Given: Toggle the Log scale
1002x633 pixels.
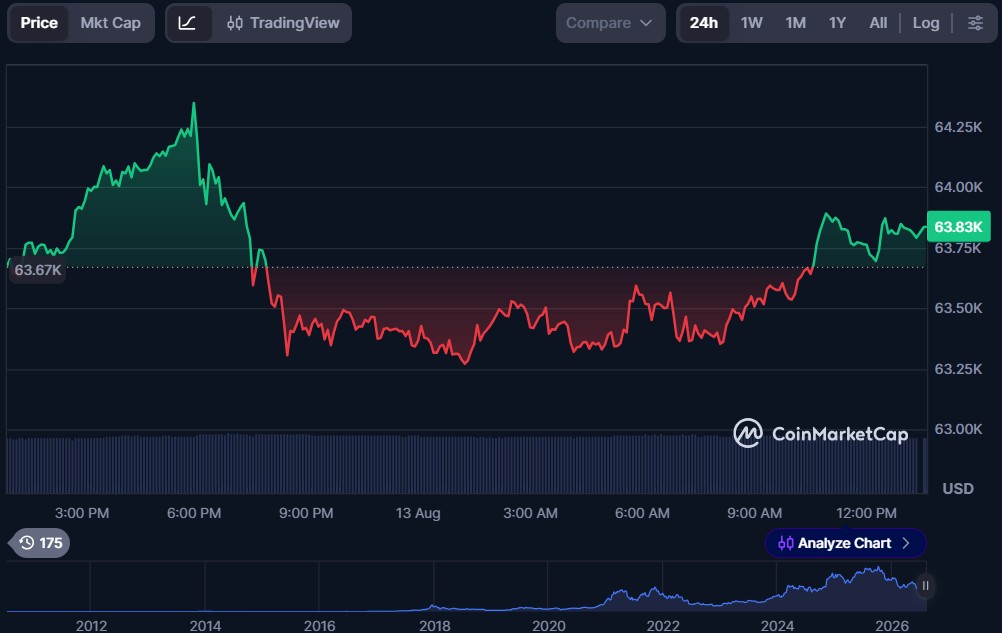Looking at the screenshot, I should (x=926, y=23).
